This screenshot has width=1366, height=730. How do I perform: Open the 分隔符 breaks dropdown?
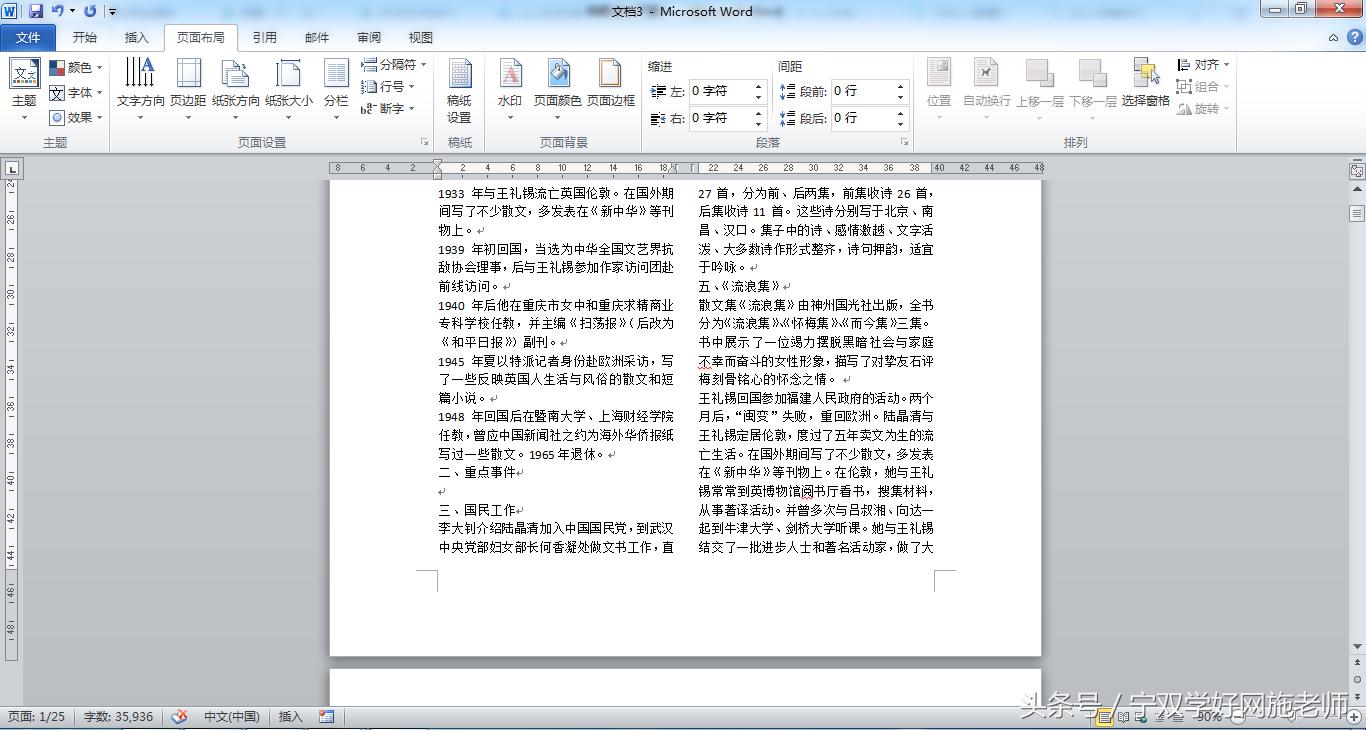pos(396,63)
